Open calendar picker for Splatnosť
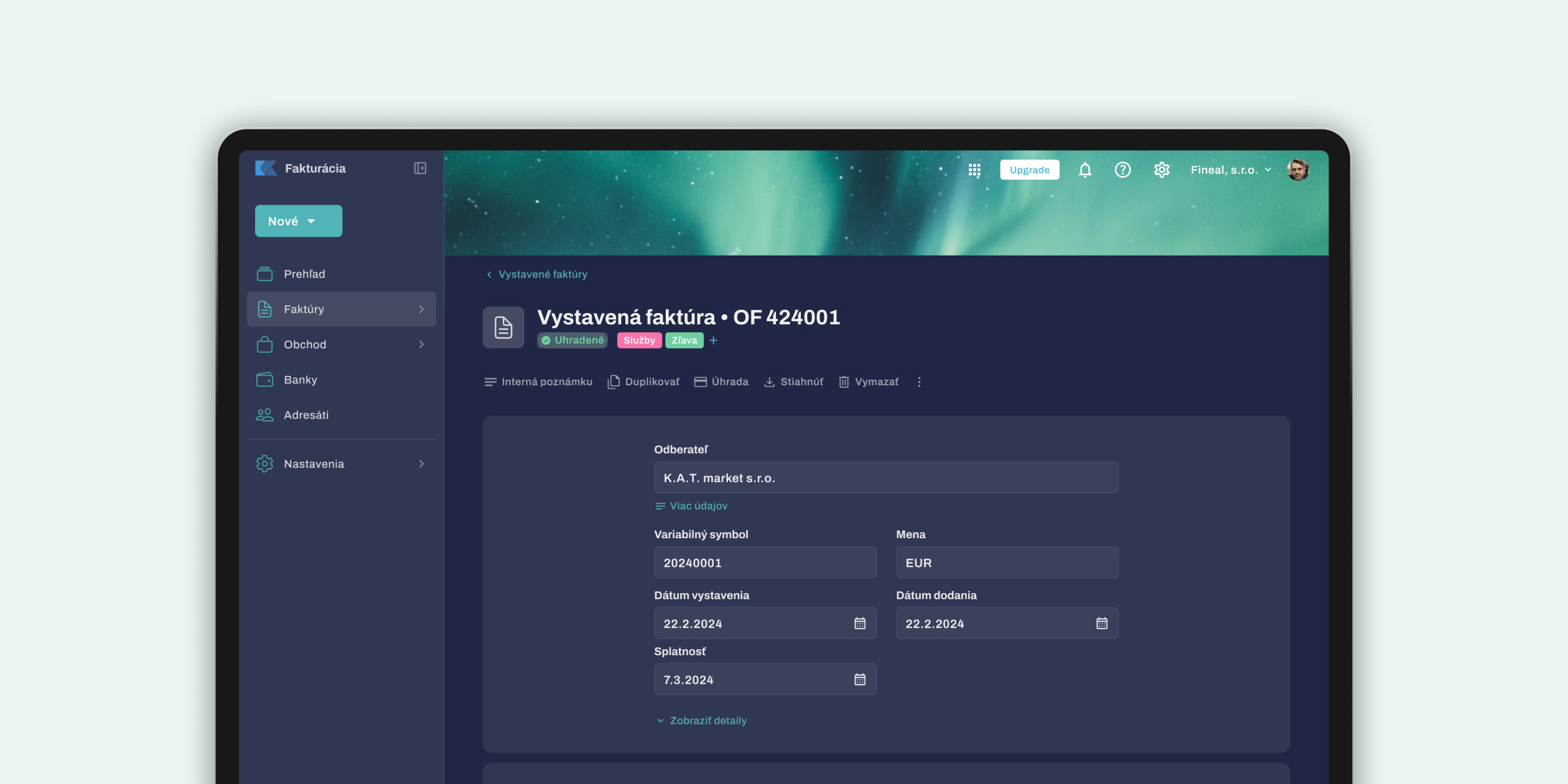 [x=860, y=679]
